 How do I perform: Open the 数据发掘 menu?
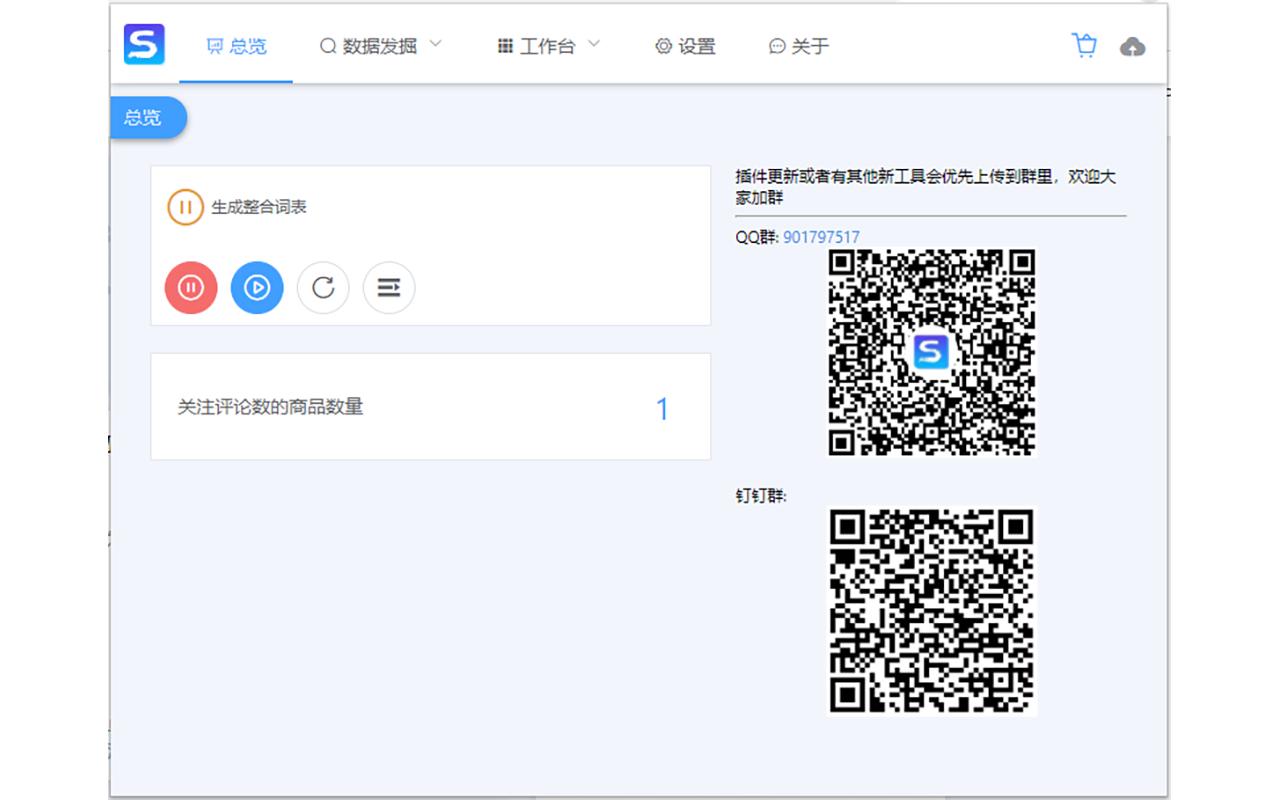click(x=380, y=46)
